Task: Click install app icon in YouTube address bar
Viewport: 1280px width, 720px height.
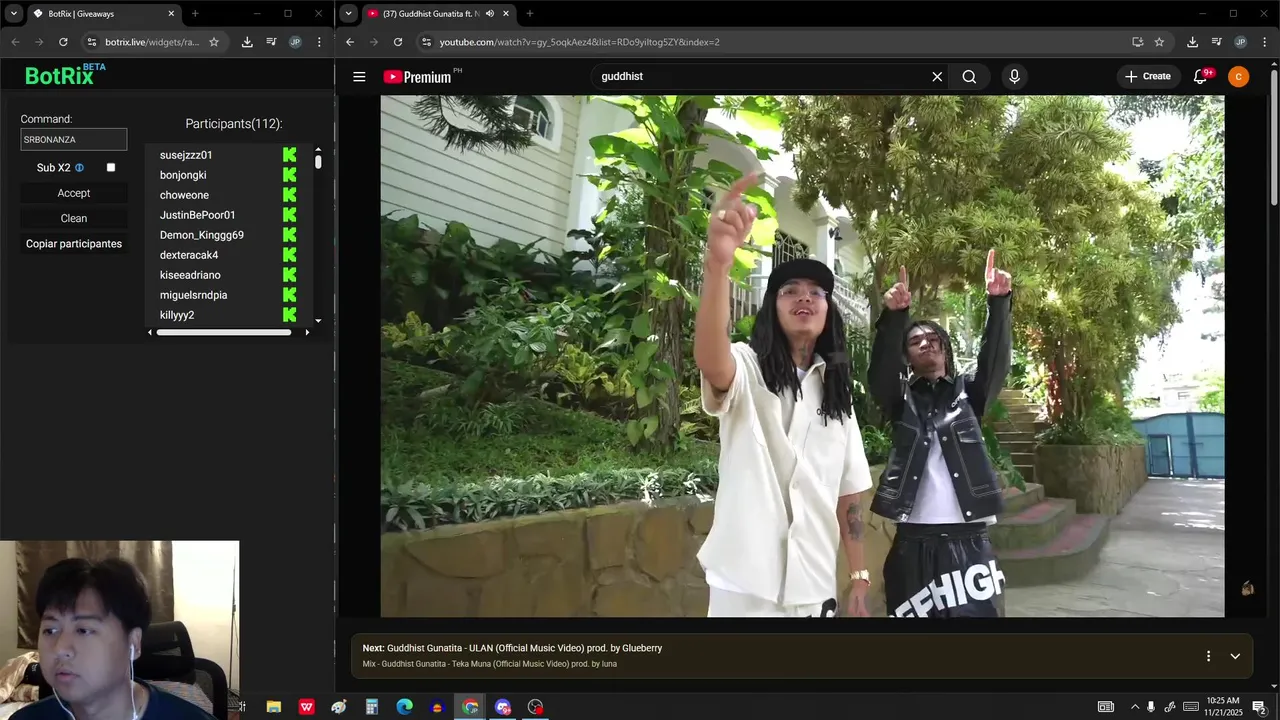Action: click(x=1137, y=42)
